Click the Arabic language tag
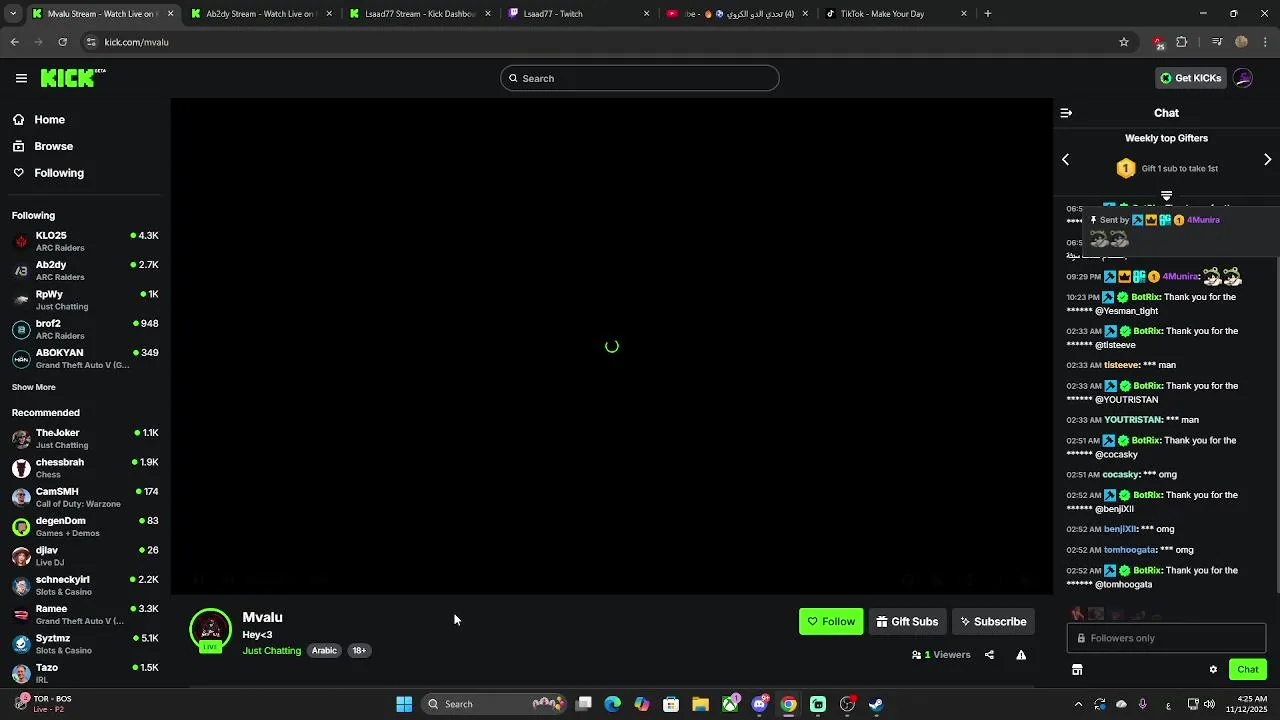The width and height of the screenshot is (1280, 720). coord(324,651)
